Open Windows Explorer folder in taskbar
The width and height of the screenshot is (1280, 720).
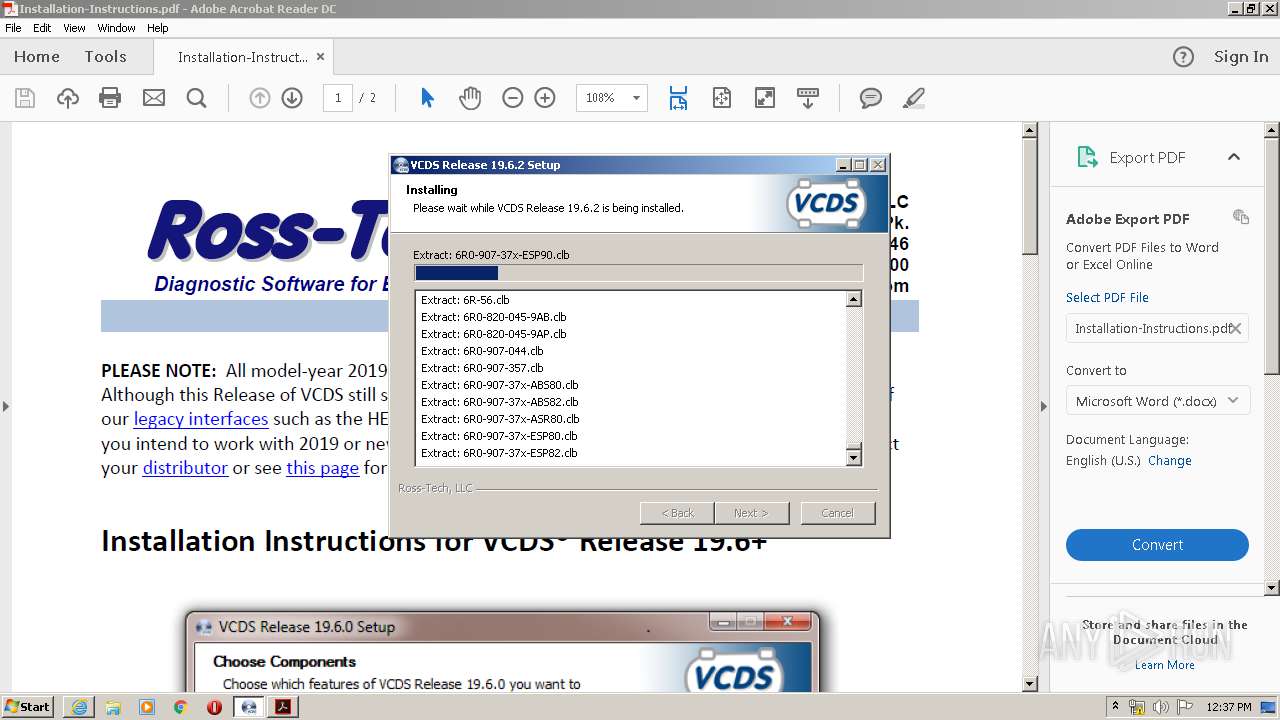coord(113,707)
